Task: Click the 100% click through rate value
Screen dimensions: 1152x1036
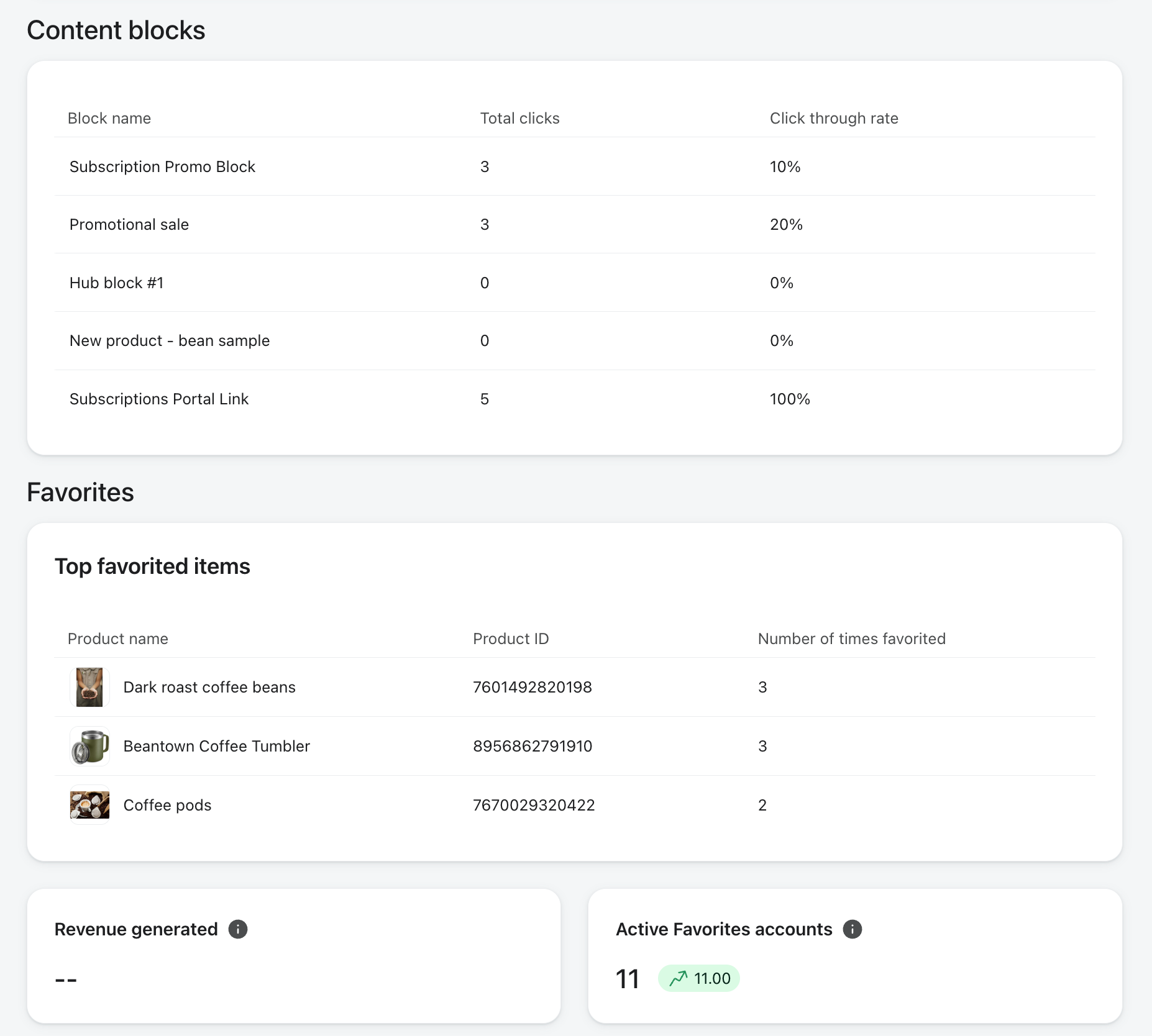Action: point(790,399)
